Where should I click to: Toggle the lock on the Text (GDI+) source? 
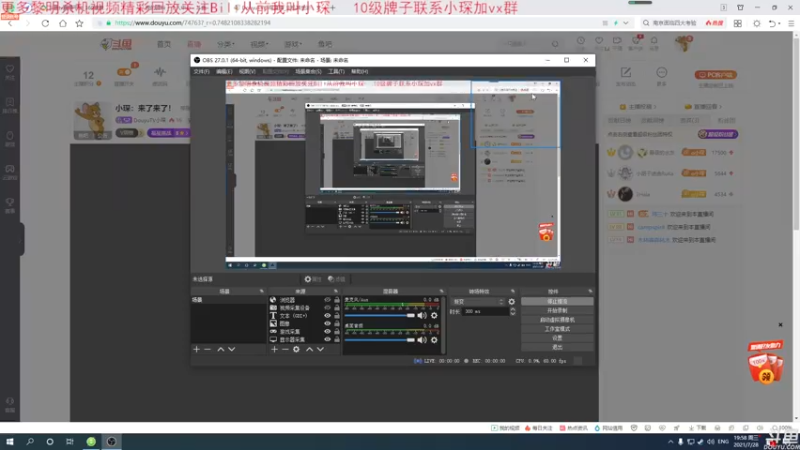click(337, 316)
